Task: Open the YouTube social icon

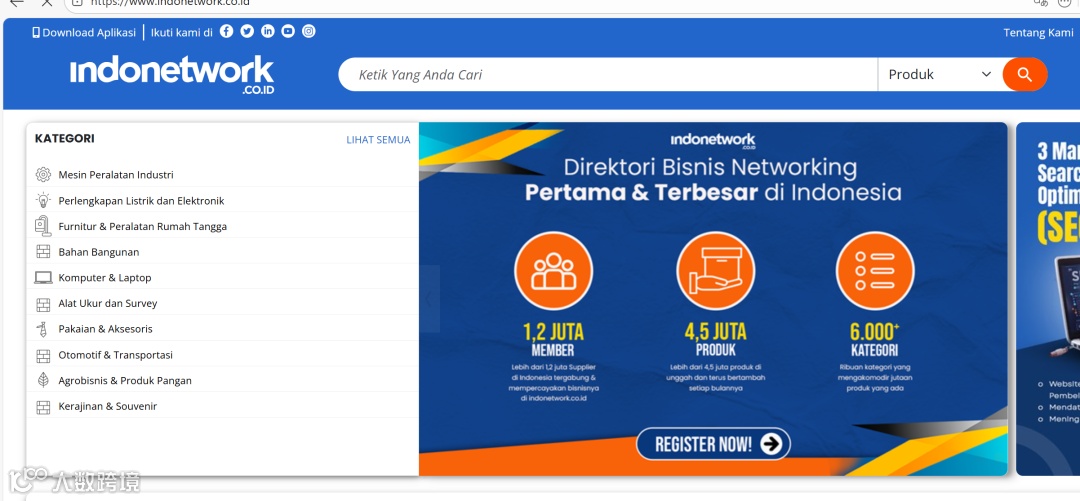Action: (288, 31)
